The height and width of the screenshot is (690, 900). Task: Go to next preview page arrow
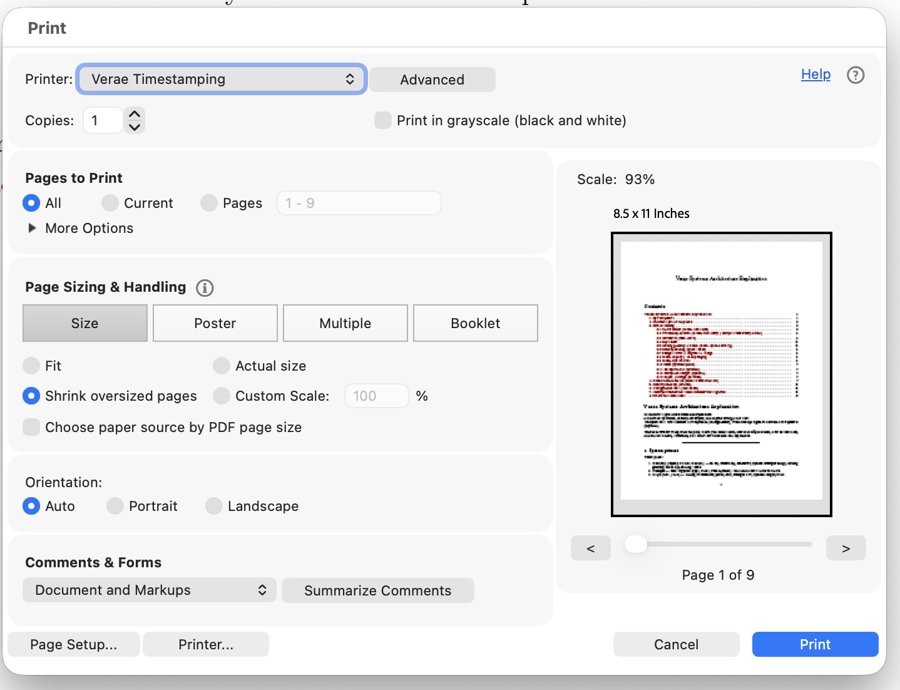pos(845,548)
